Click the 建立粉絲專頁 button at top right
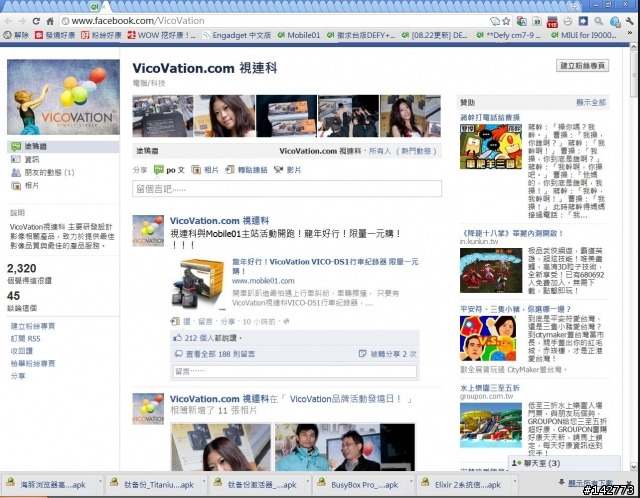The image size is (640, 498). [582, 66]
